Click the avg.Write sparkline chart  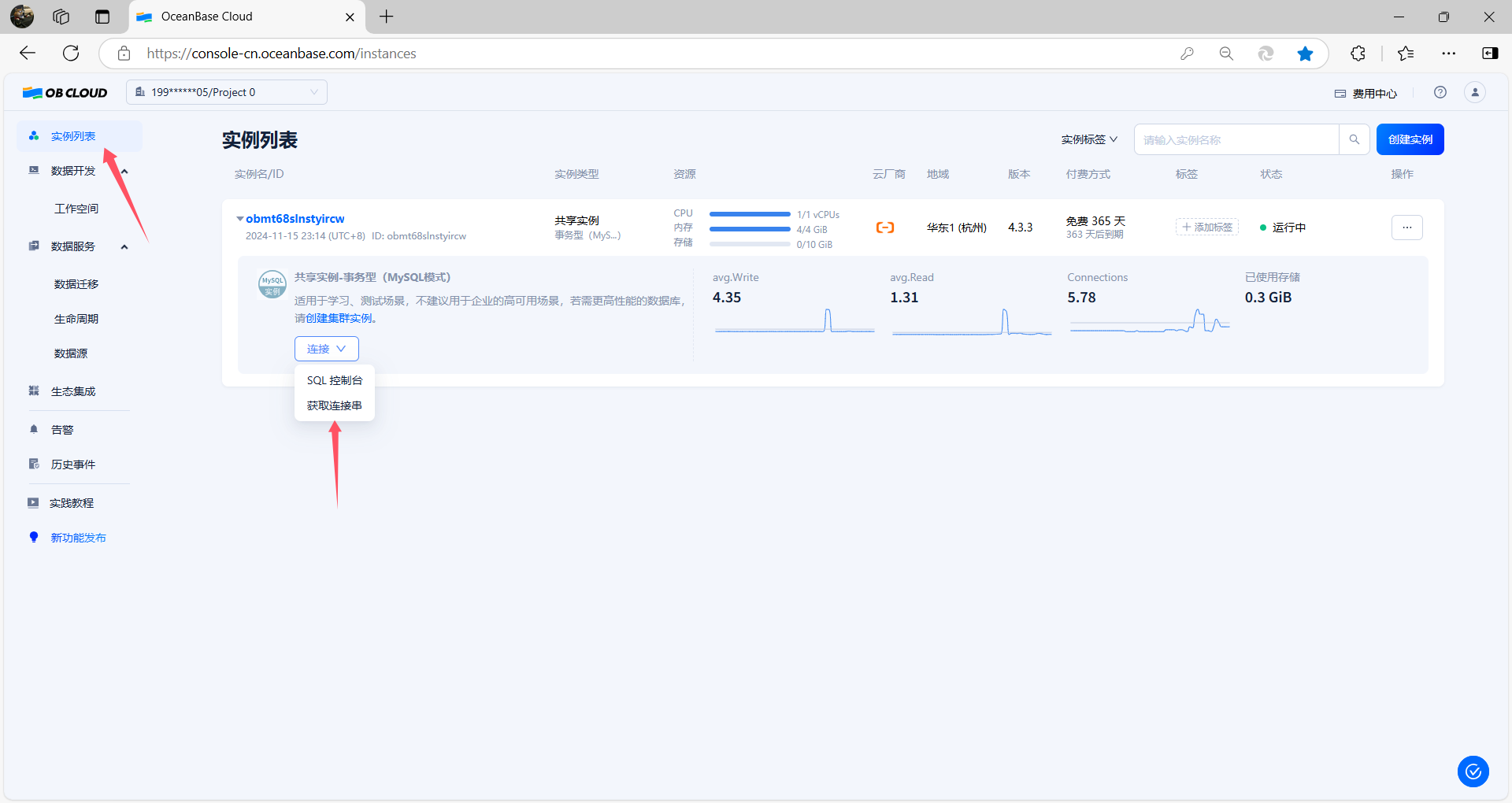[x=795, y=321]
